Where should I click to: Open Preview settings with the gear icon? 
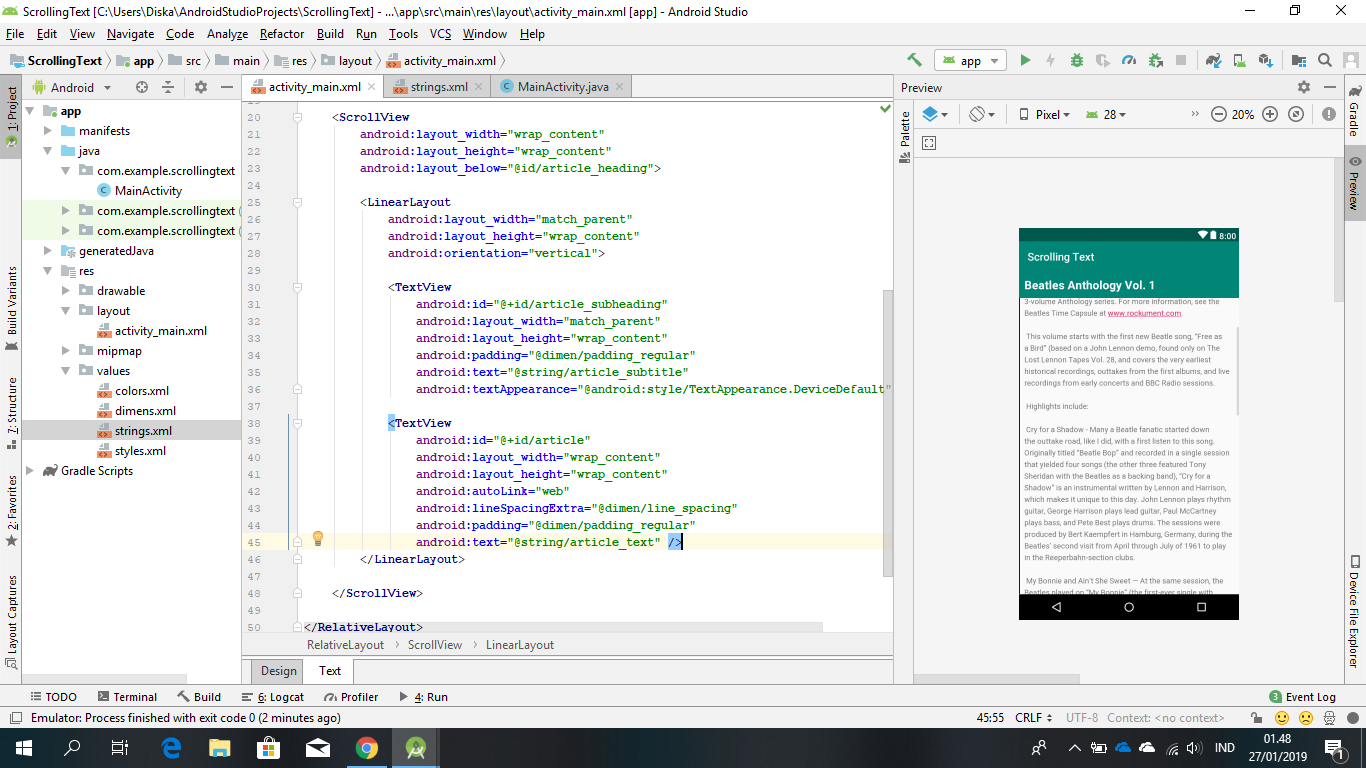pyautogui.click(x=1304, y=87)
